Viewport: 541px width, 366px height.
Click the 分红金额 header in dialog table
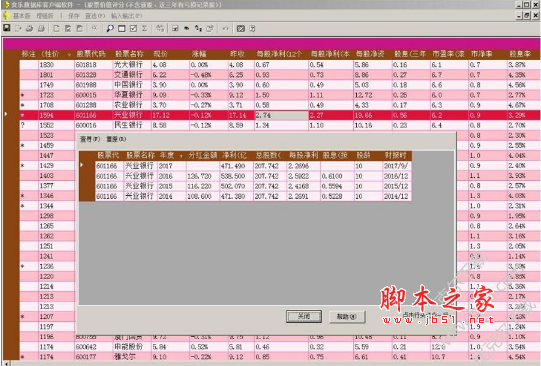[203, 155]
